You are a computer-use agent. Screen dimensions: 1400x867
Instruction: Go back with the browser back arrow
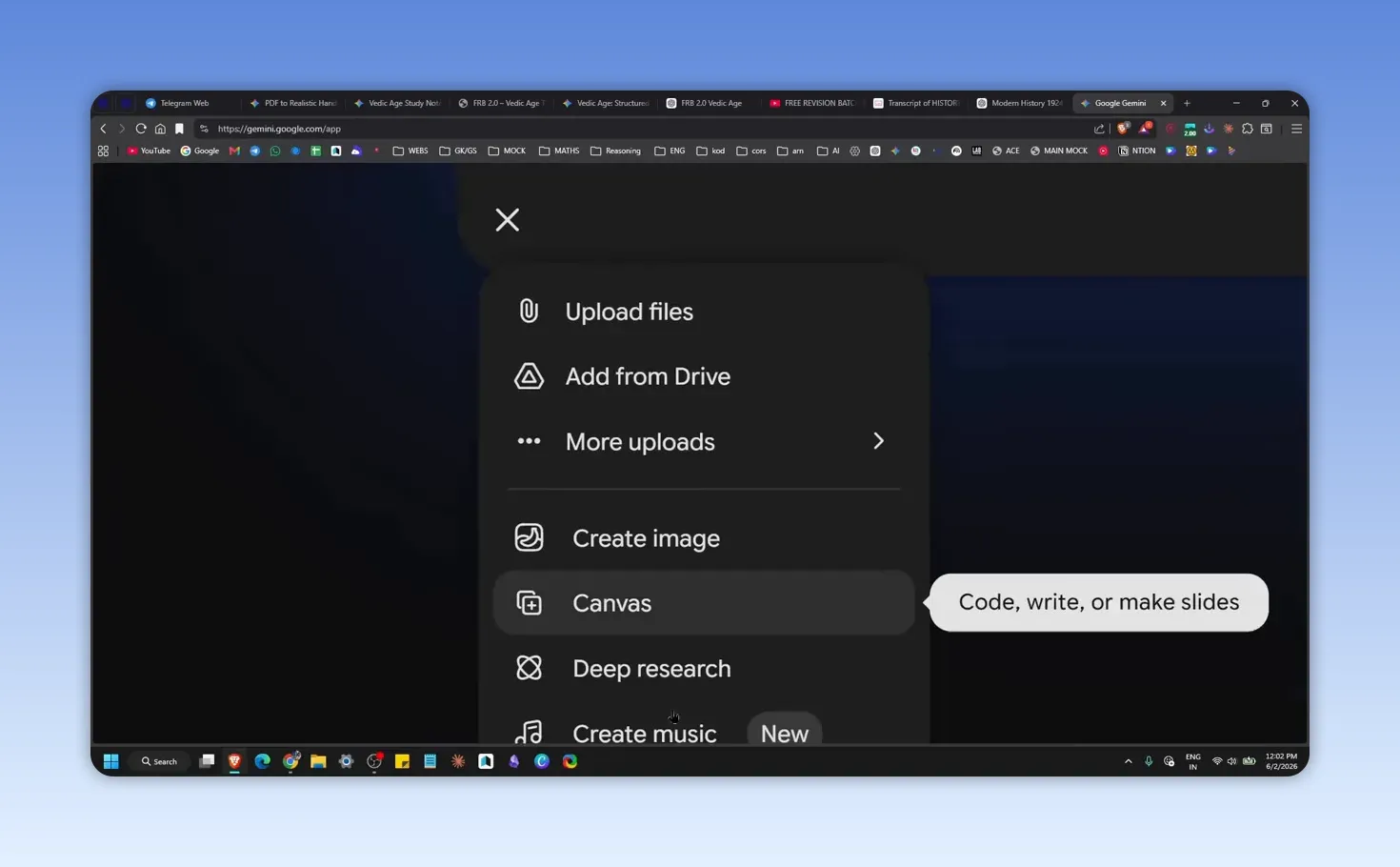[x=104, y=129]
